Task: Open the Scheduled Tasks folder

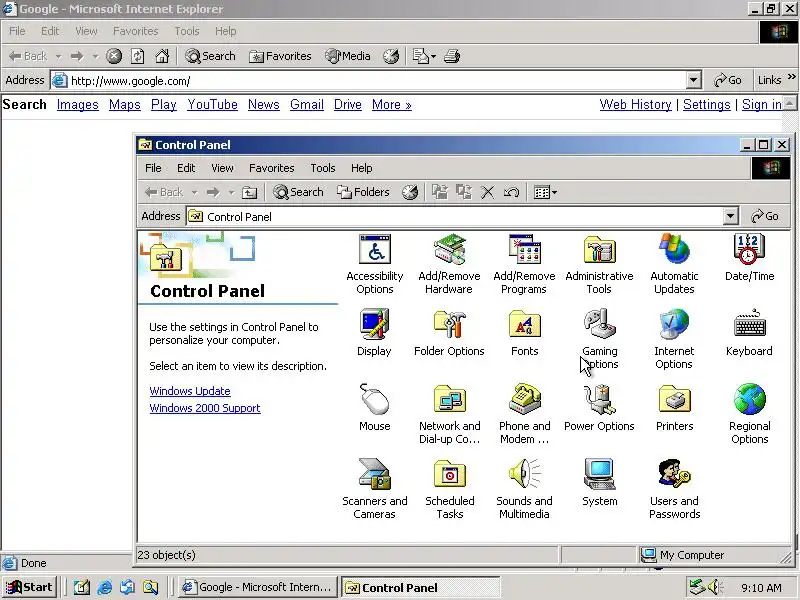Action: pyautogui.click(x=449, y=489)
